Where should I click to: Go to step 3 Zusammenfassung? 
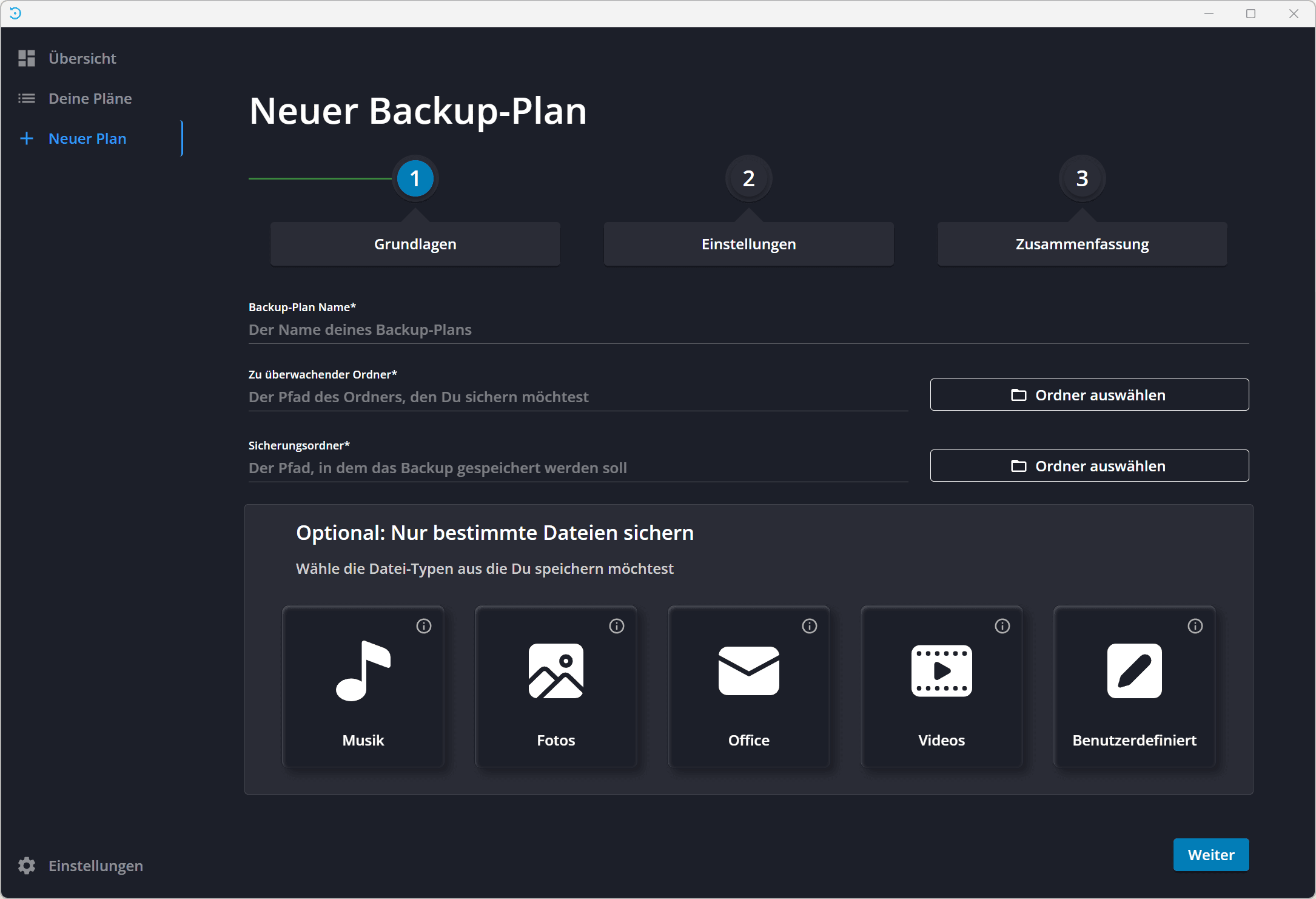click(1083, 179)
